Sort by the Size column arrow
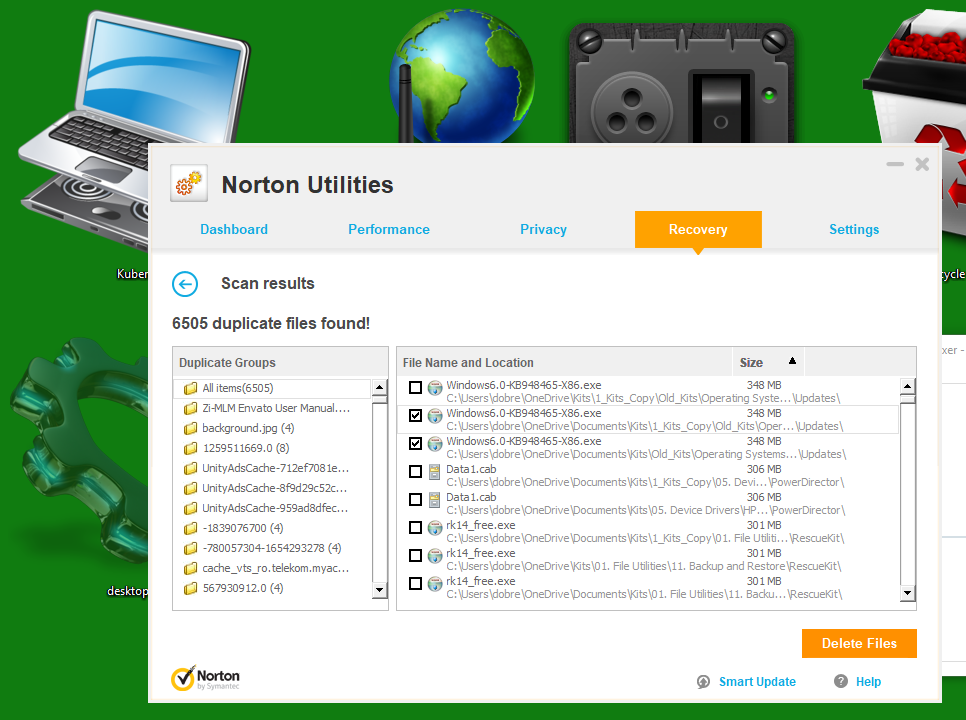This screenshot has width=966, height=720. (792, 361)
